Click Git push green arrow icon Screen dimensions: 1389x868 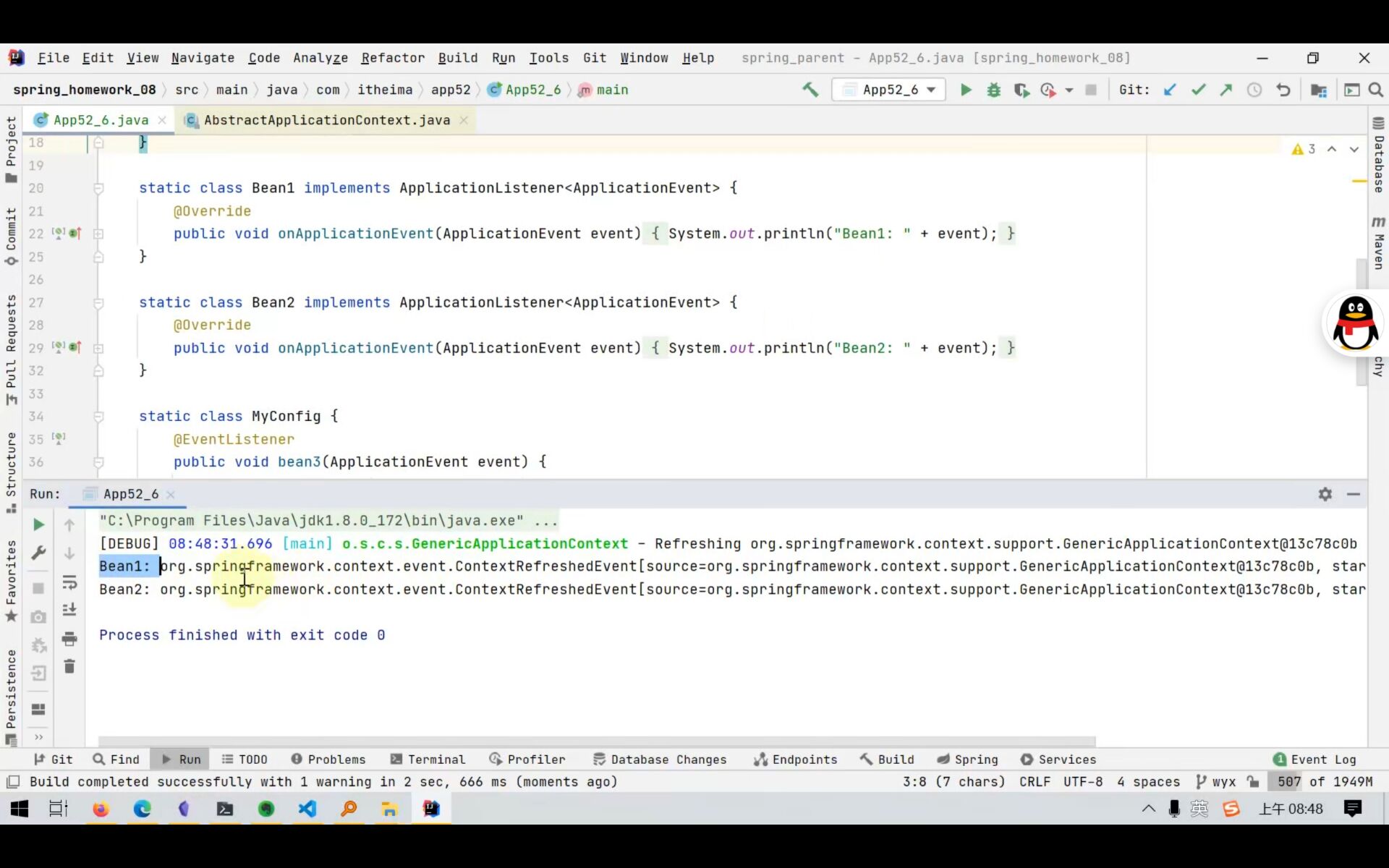1226,90
